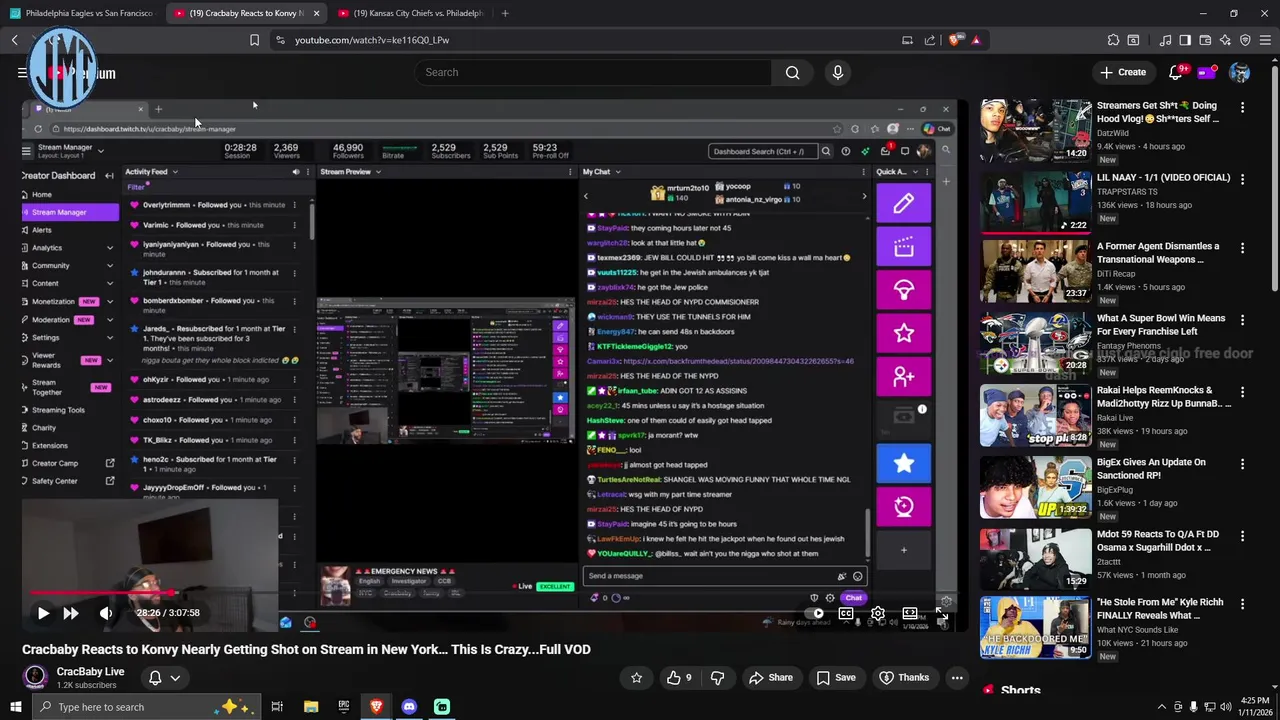Image resolution: width=1280 pixels, height=720 pixels.
Task: Toggle autoplay switch in player
Action: pos(816,613)
